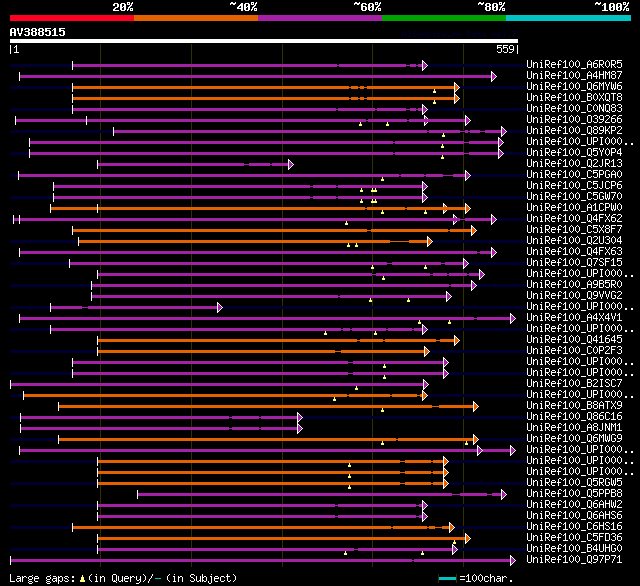The image size is (640, 586).
Task: Click the UniRef100_Q6MWG9 label
Action: [x=574, y=439]
